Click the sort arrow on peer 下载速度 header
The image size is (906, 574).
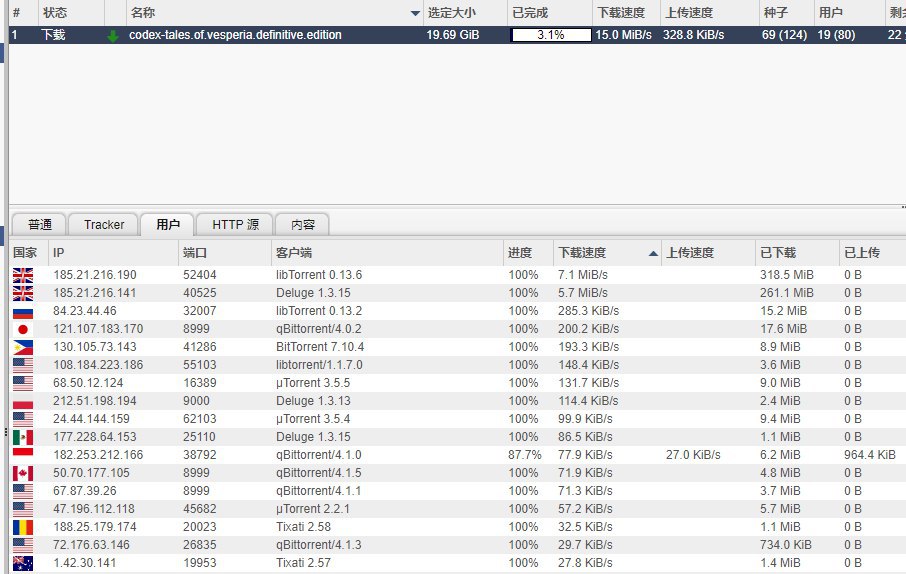tap(653, 253)
